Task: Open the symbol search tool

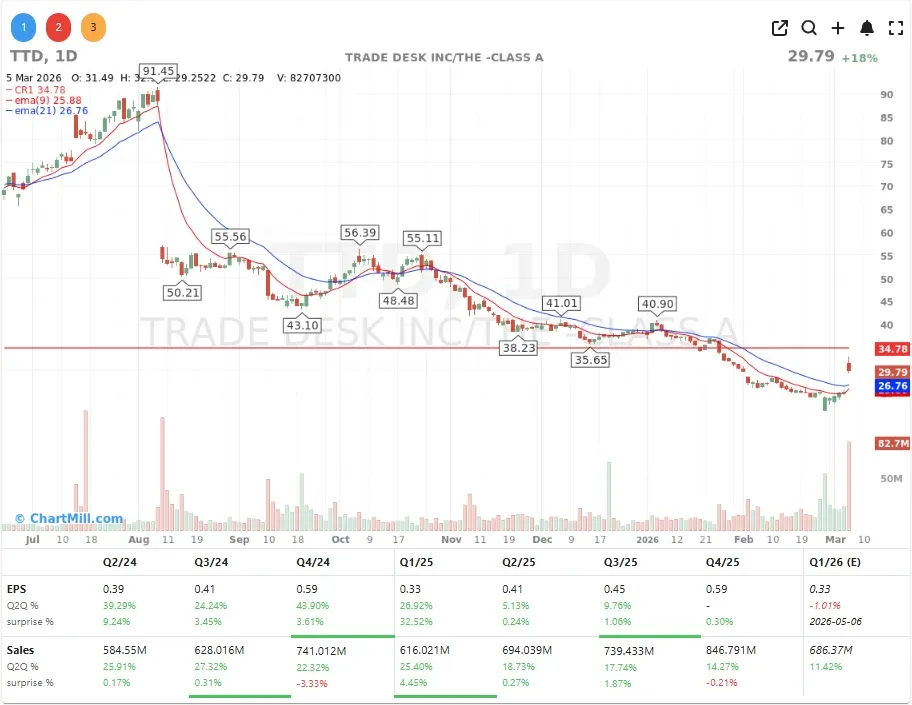Action: 808,28
